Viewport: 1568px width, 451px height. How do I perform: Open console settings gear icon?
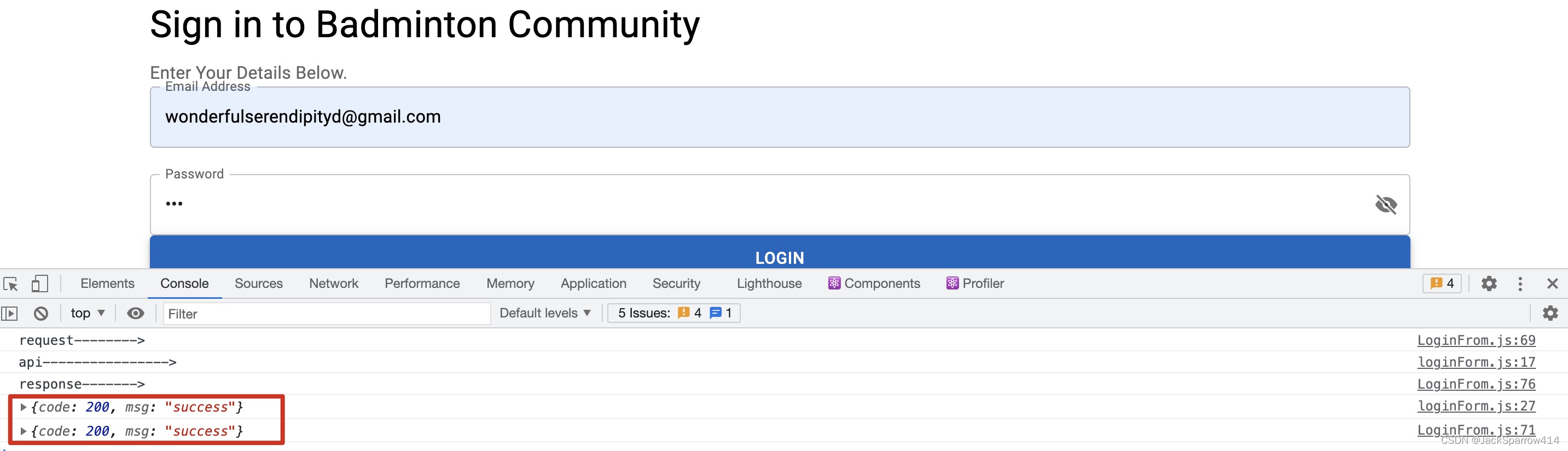point(1550,314)
